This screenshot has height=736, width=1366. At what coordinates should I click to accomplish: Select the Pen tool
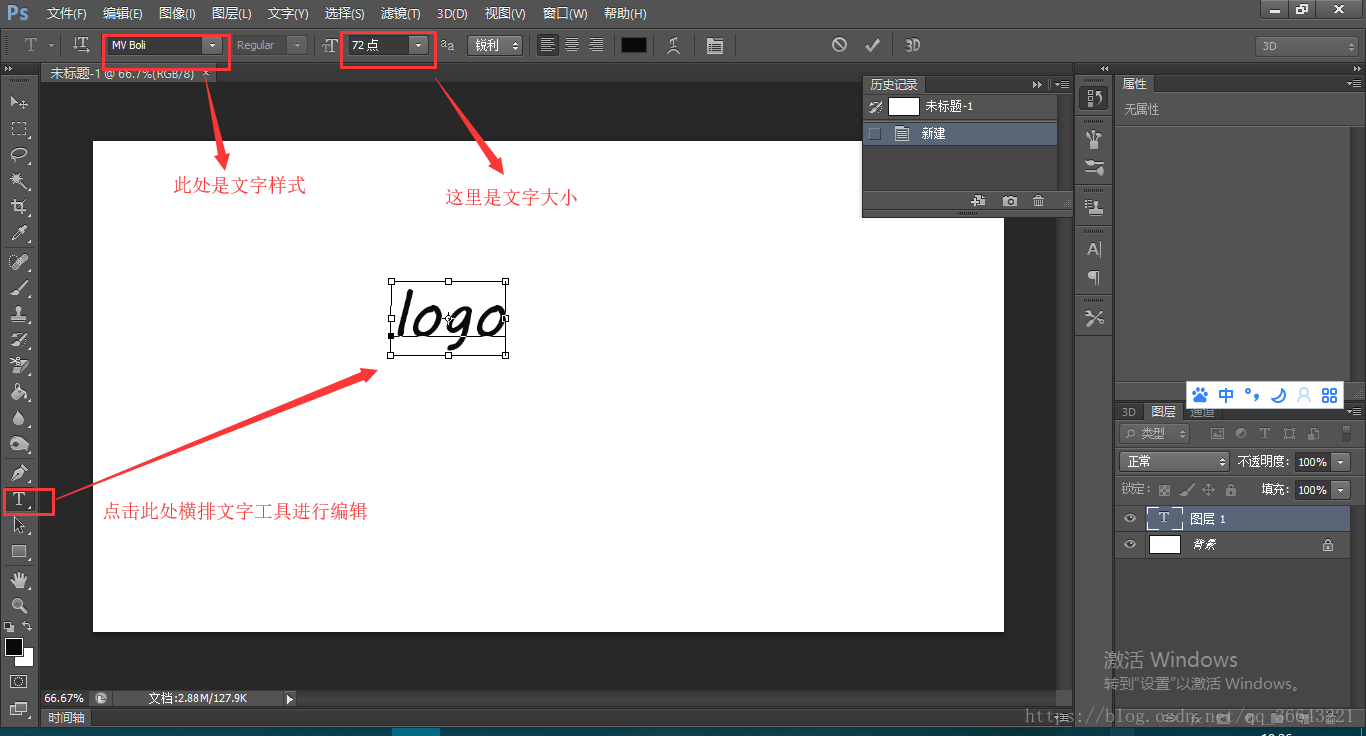tap(19, 472)
